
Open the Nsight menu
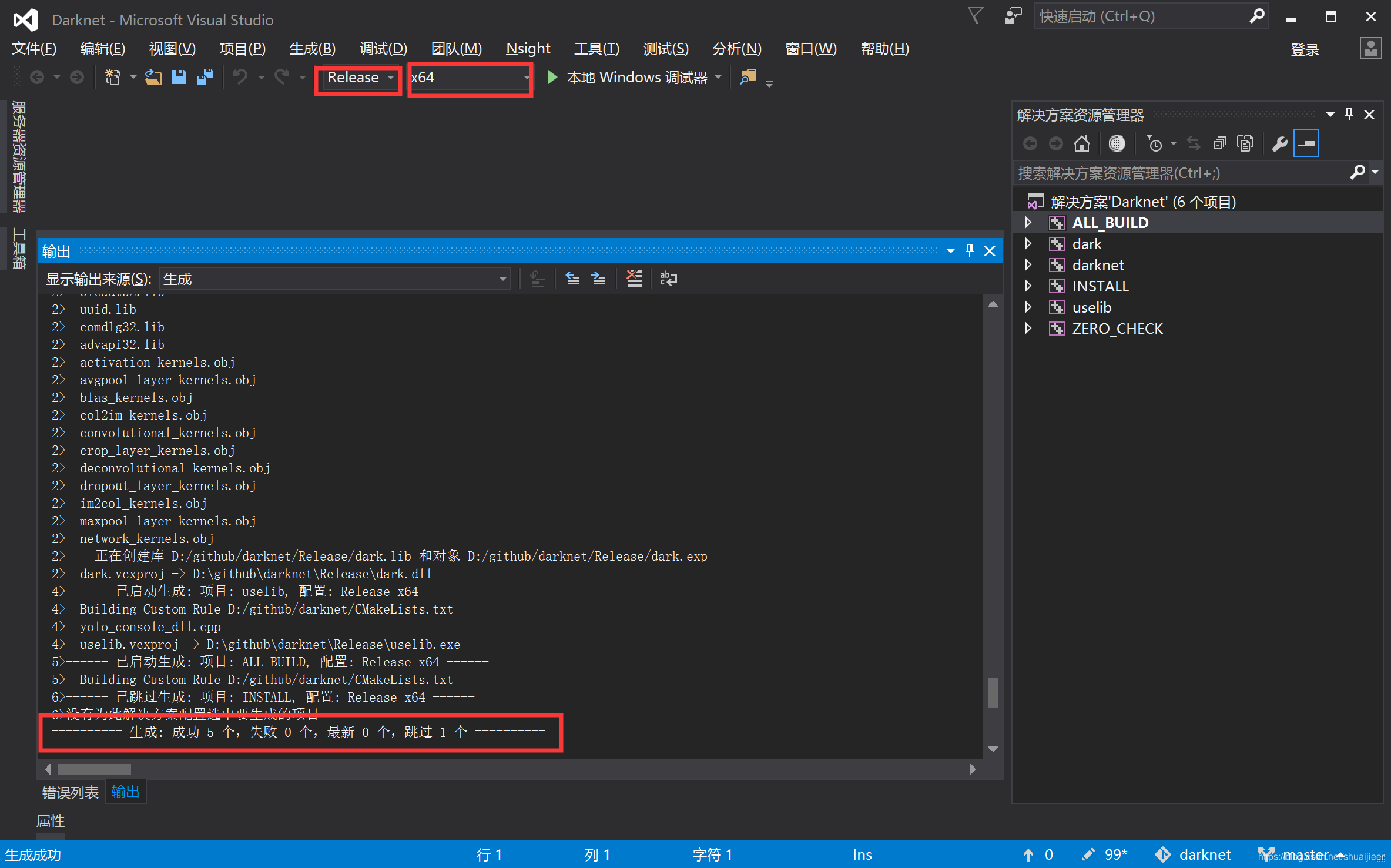[x=527, y=49]
